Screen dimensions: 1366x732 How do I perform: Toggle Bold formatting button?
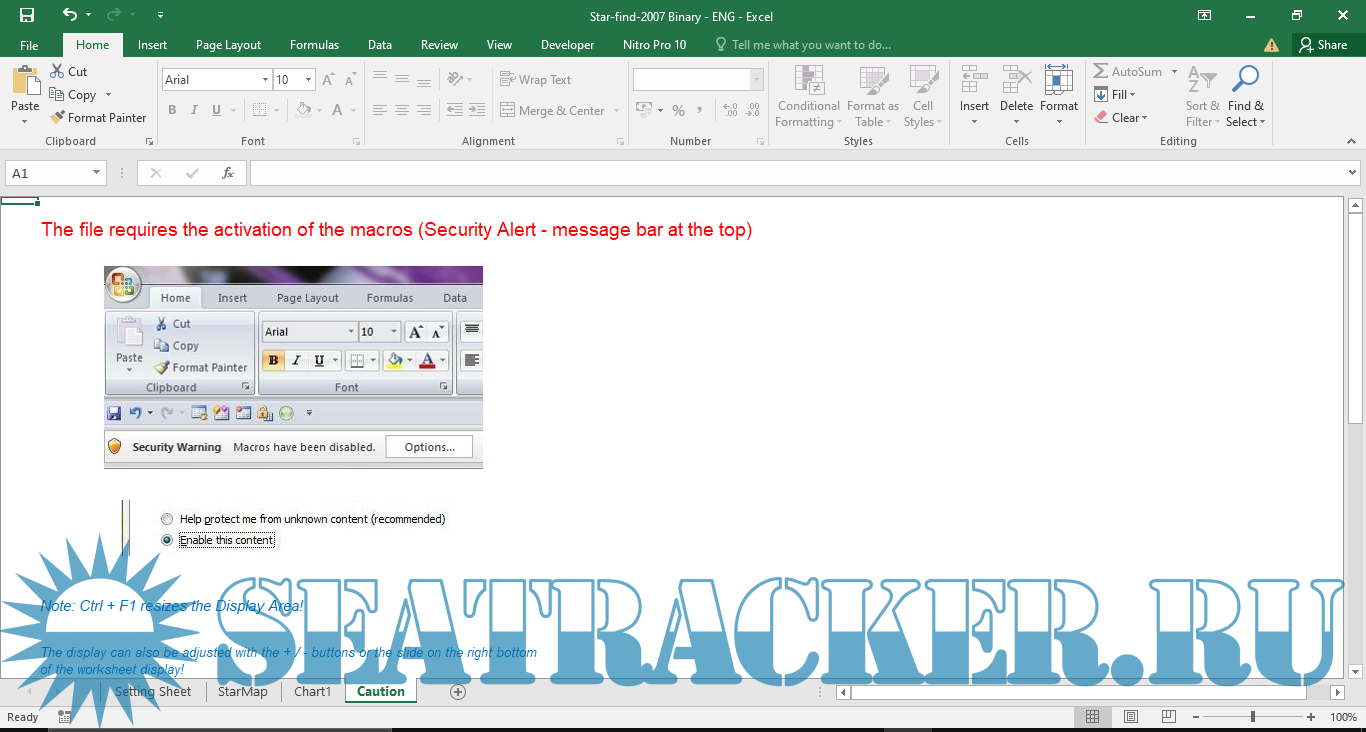[172, 110]
